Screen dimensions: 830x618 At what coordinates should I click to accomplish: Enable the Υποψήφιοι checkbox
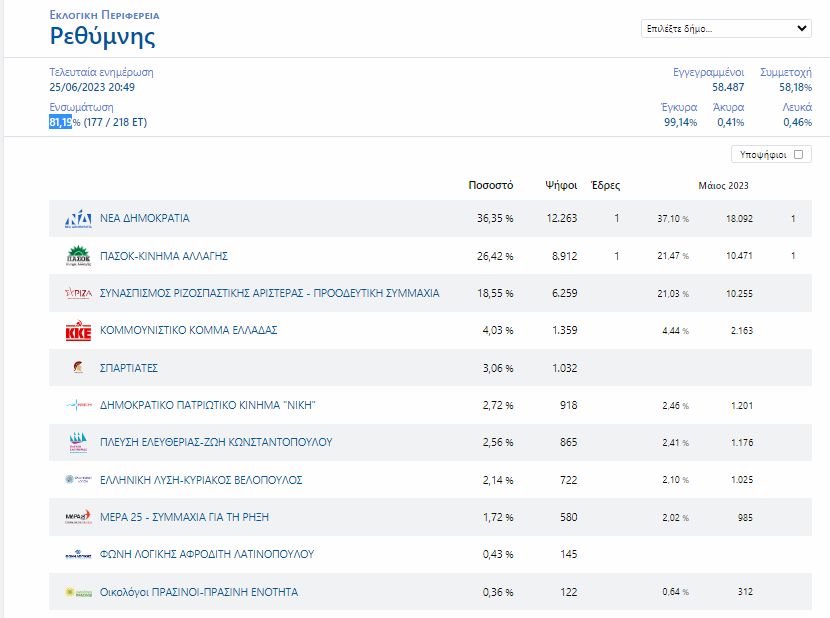click(x=799, y=155)
